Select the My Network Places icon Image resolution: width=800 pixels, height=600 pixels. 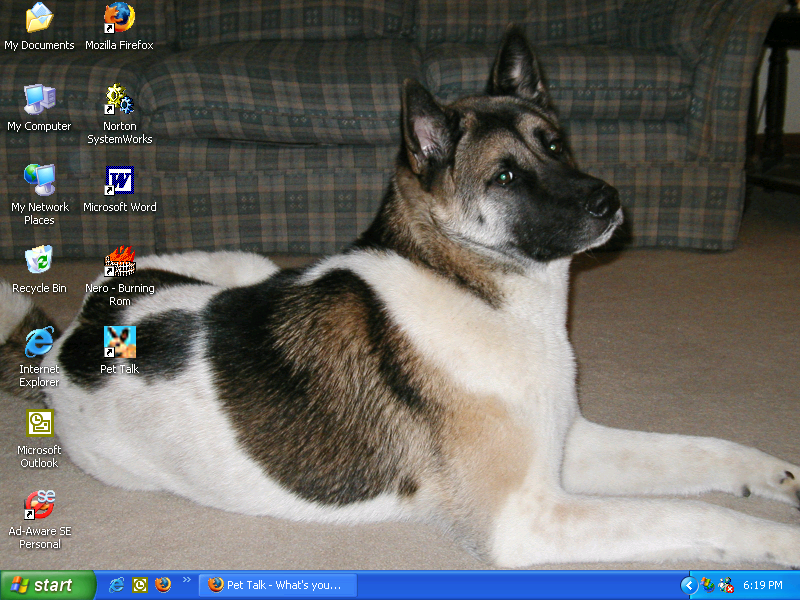(x=39, y=181)
